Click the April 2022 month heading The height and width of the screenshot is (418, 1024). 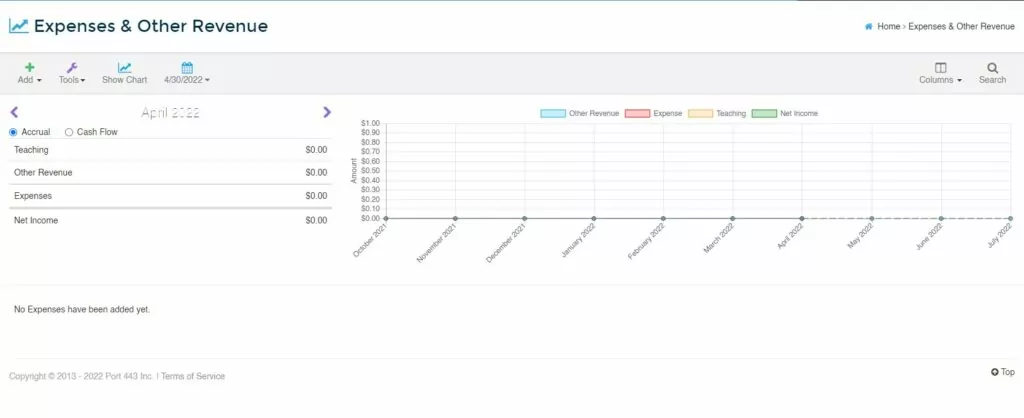point(170,112)
